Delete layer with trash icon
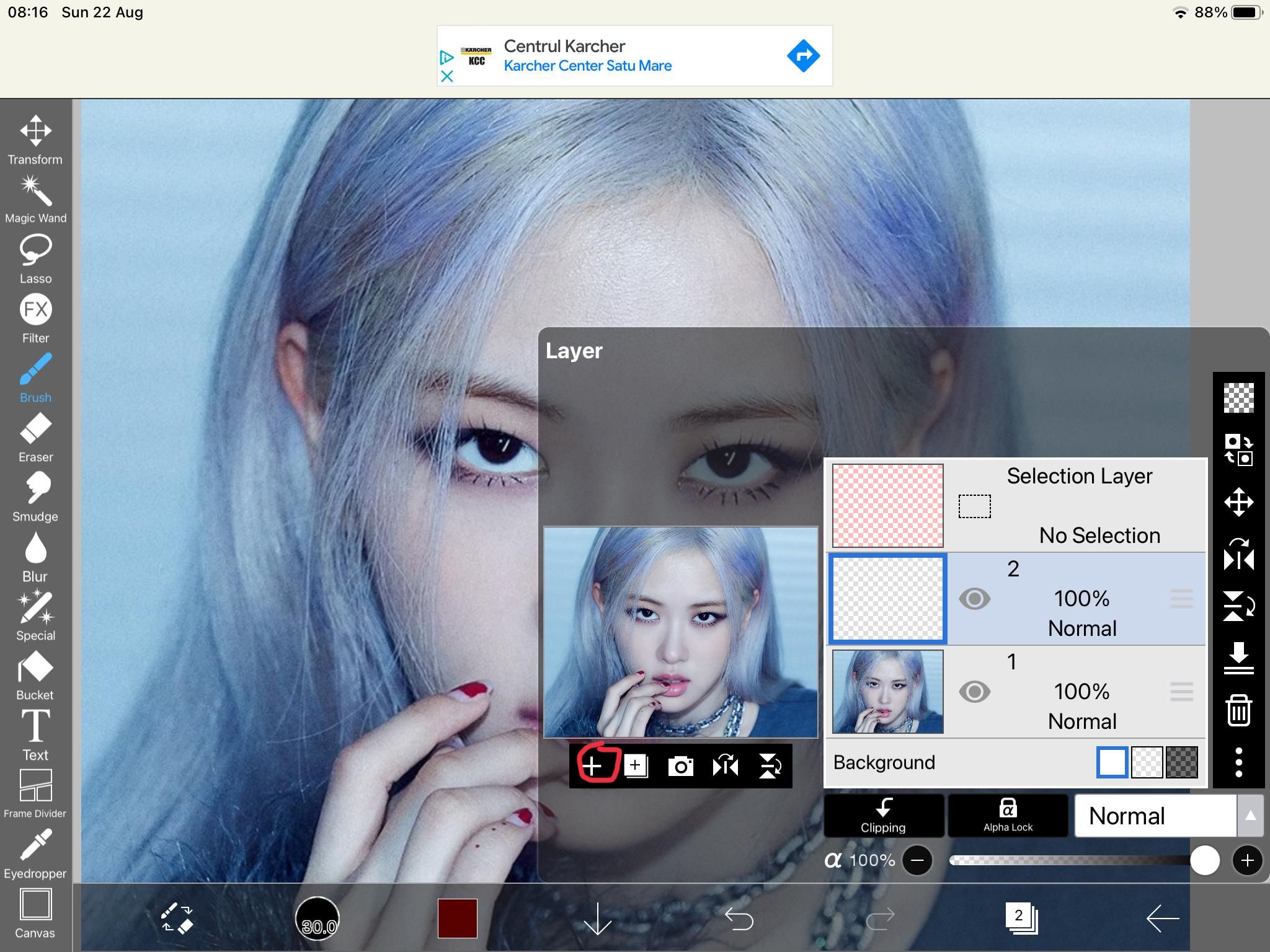This screenshot has height=952, width=1270. 1238,710
